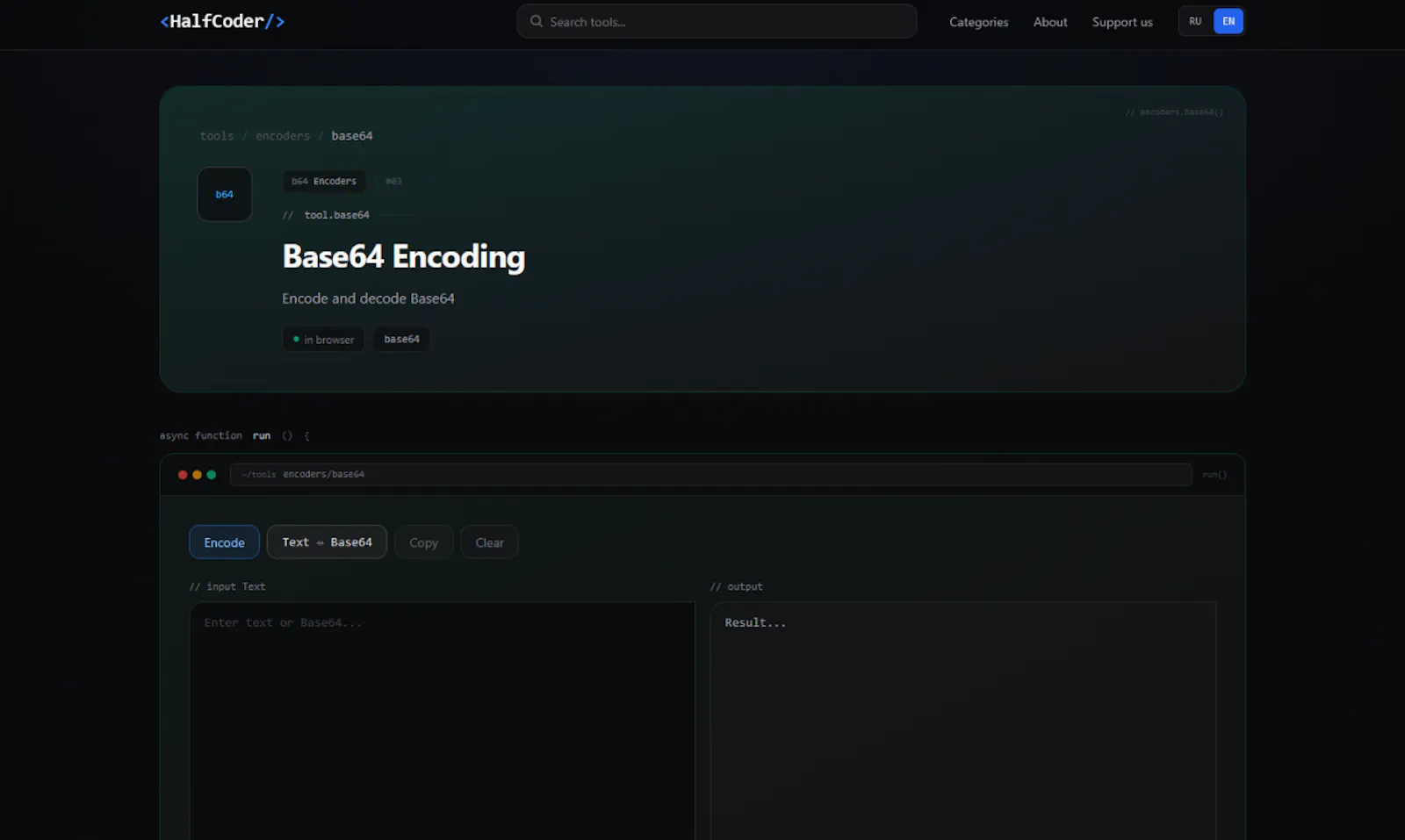This screenshot has height=840, width=1405.
Task: Click the Result output area
Action: point(963,721)
